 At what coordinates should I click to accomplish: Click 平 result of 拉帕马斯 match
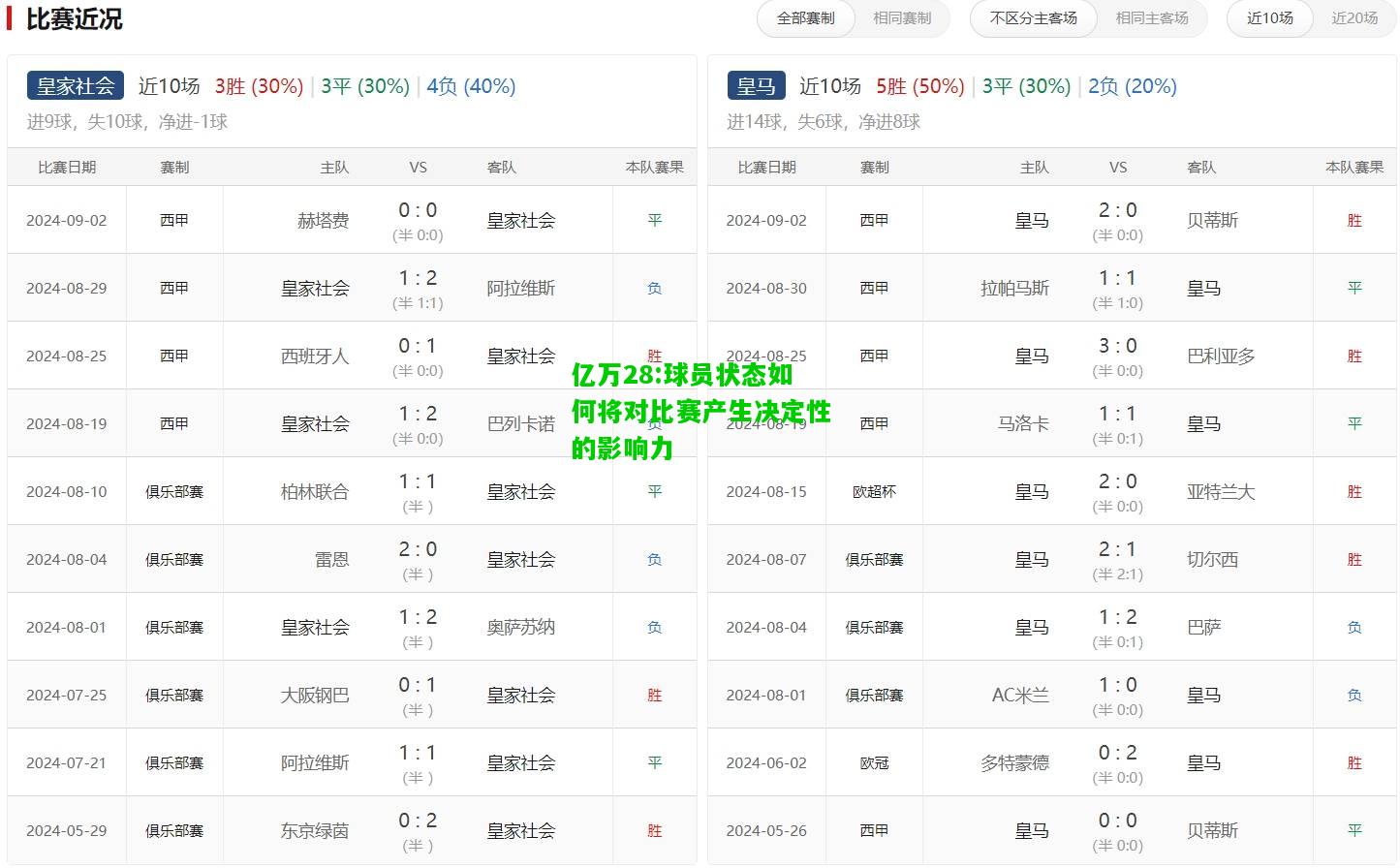point(1354,289)
